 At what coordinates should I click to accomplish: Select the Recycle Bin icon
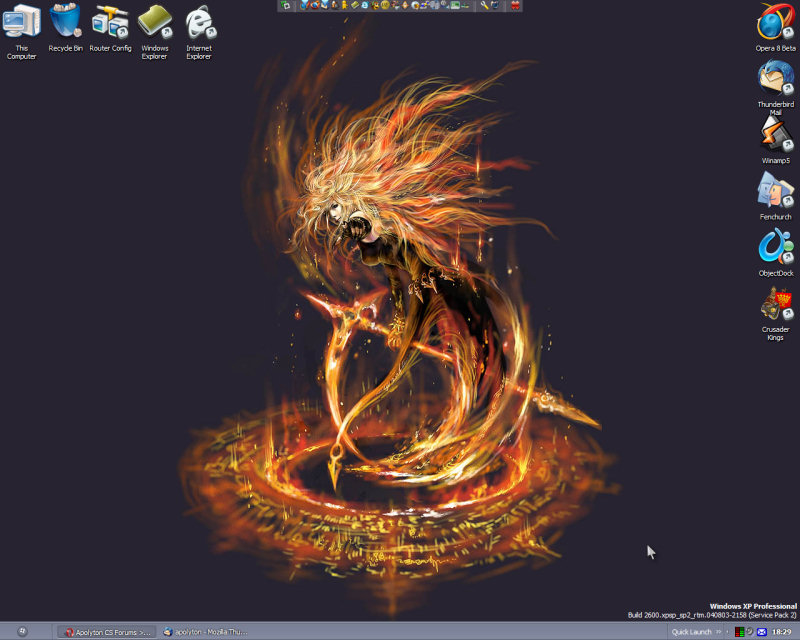(x=66, y=23)
